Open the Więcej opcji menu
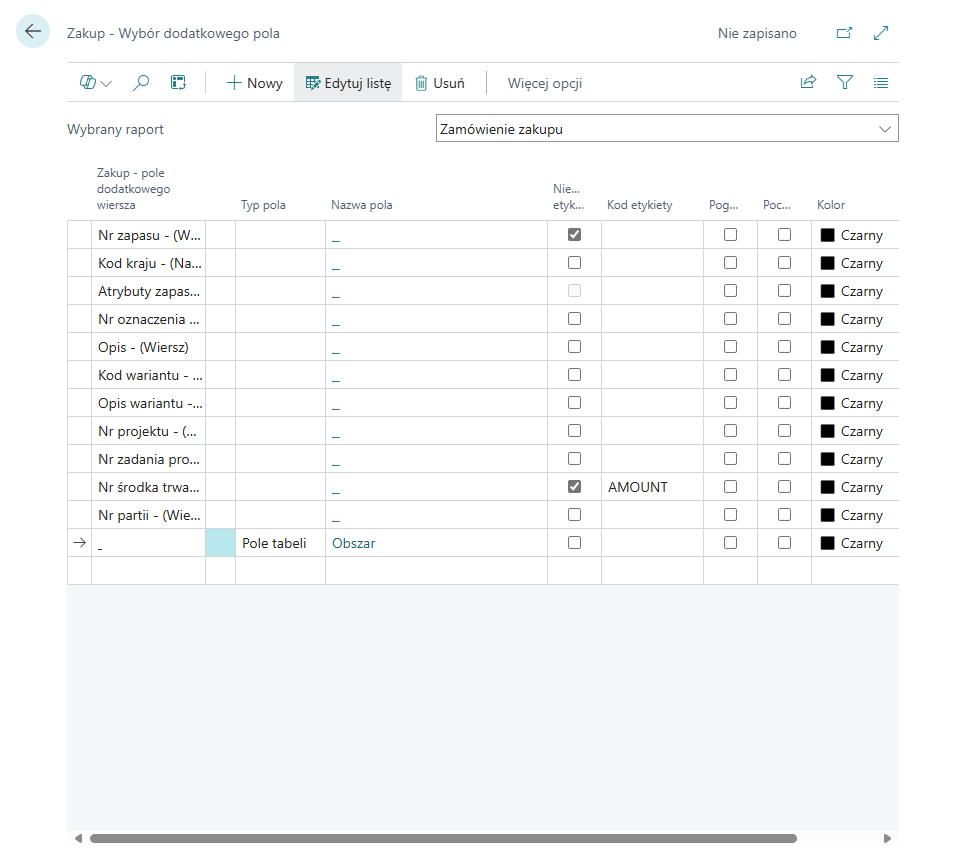This screenshot has height=866, width=965. pos(545,83)
